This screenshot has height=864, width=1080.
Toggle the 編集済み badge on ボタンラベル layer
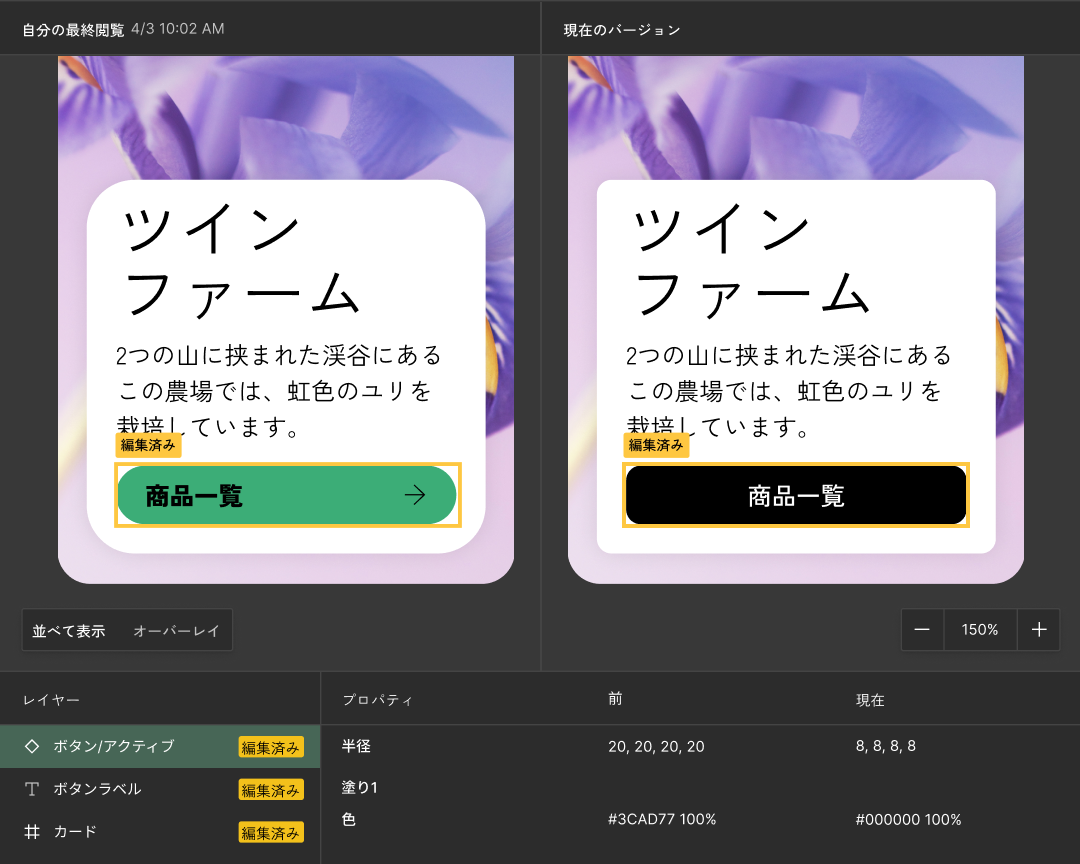tap(271, 789)
